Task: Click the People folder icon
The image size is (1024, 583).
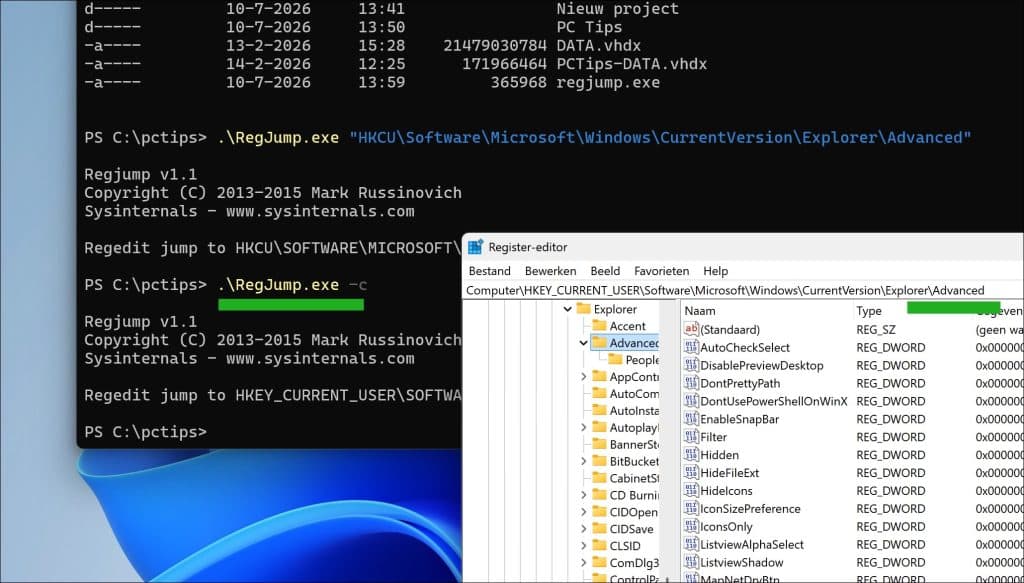Action: tap(615, 360)
